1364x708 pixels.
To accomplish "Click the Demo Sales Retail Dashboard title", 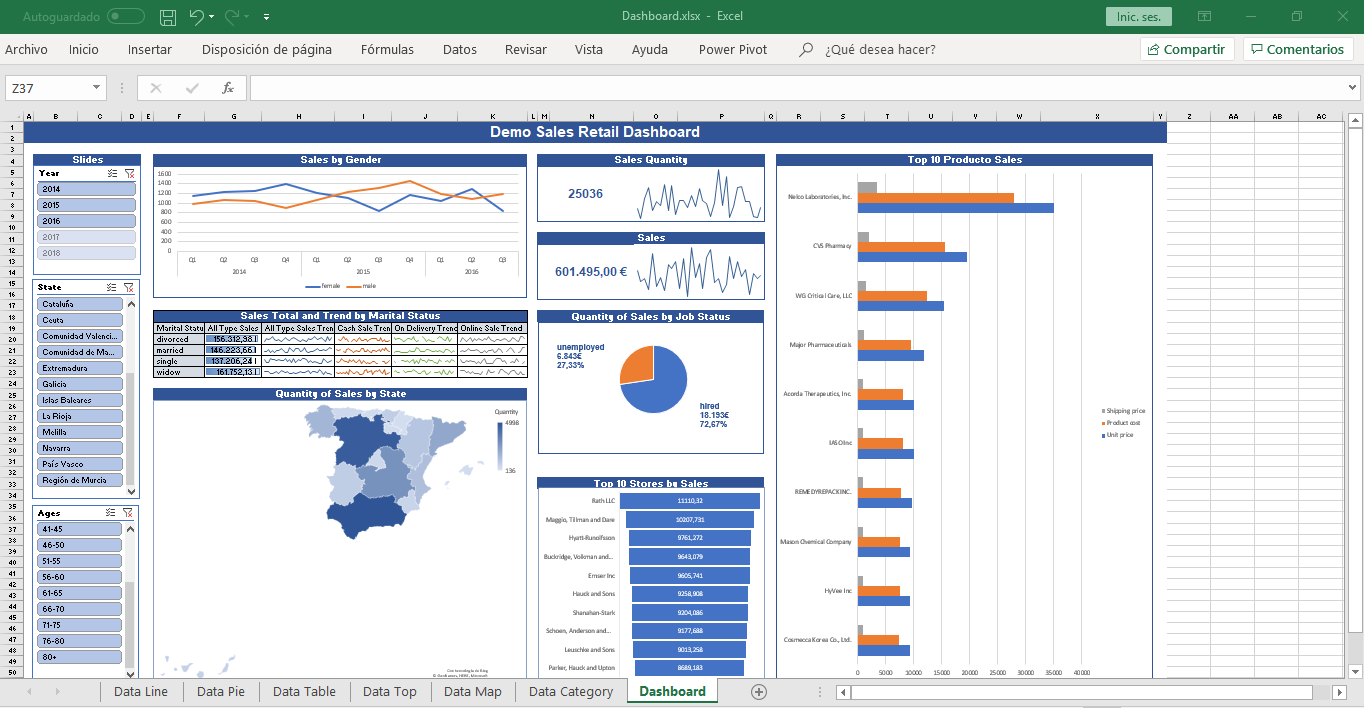I will tap(595, 132).
